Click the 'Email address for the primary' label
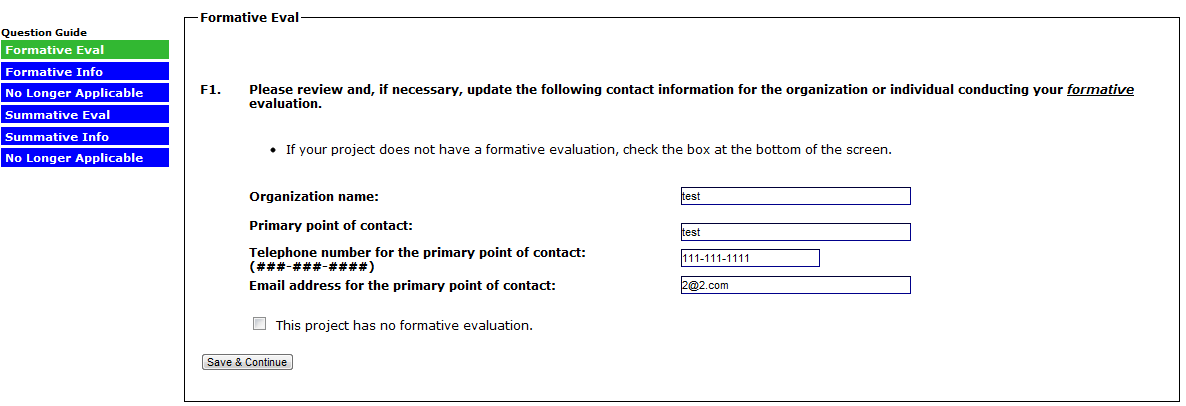Viewport: 1186px width, 406px height. click(x=402, y=286)
